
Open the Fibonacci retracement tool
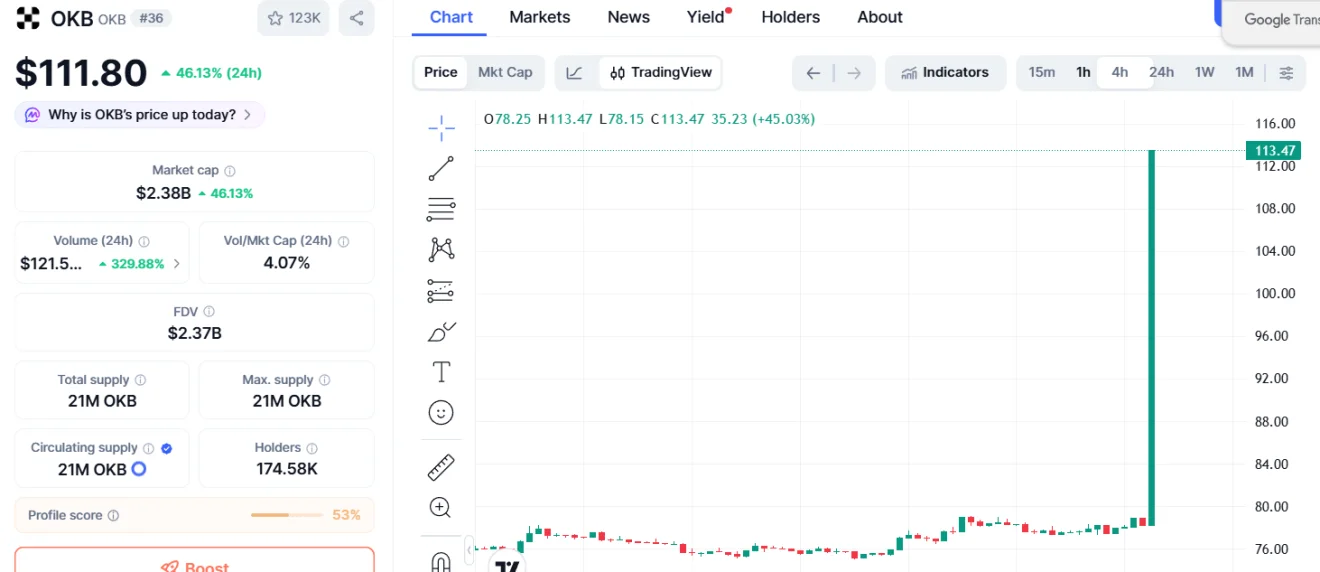[441, 209]
